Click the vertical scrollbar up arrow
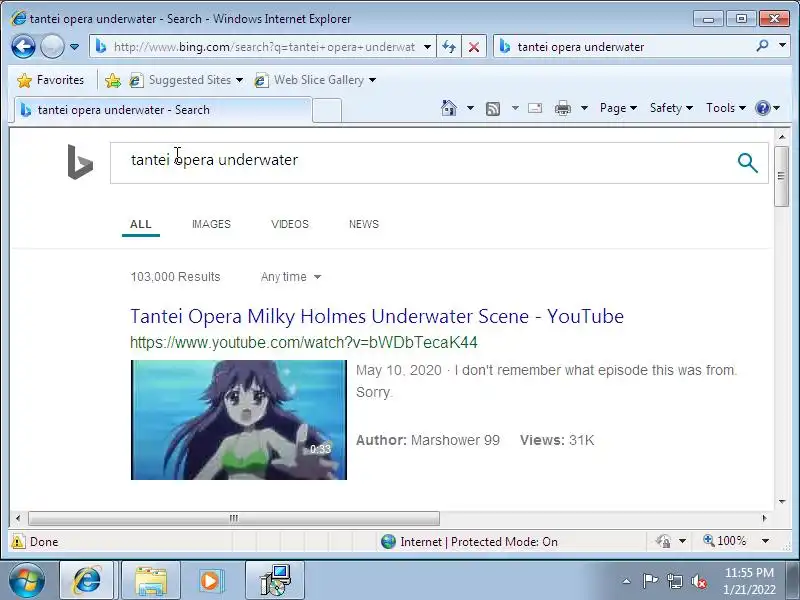The height and width of the screenshot is (600, 800). pyautogui.click(x=782, y=137)
